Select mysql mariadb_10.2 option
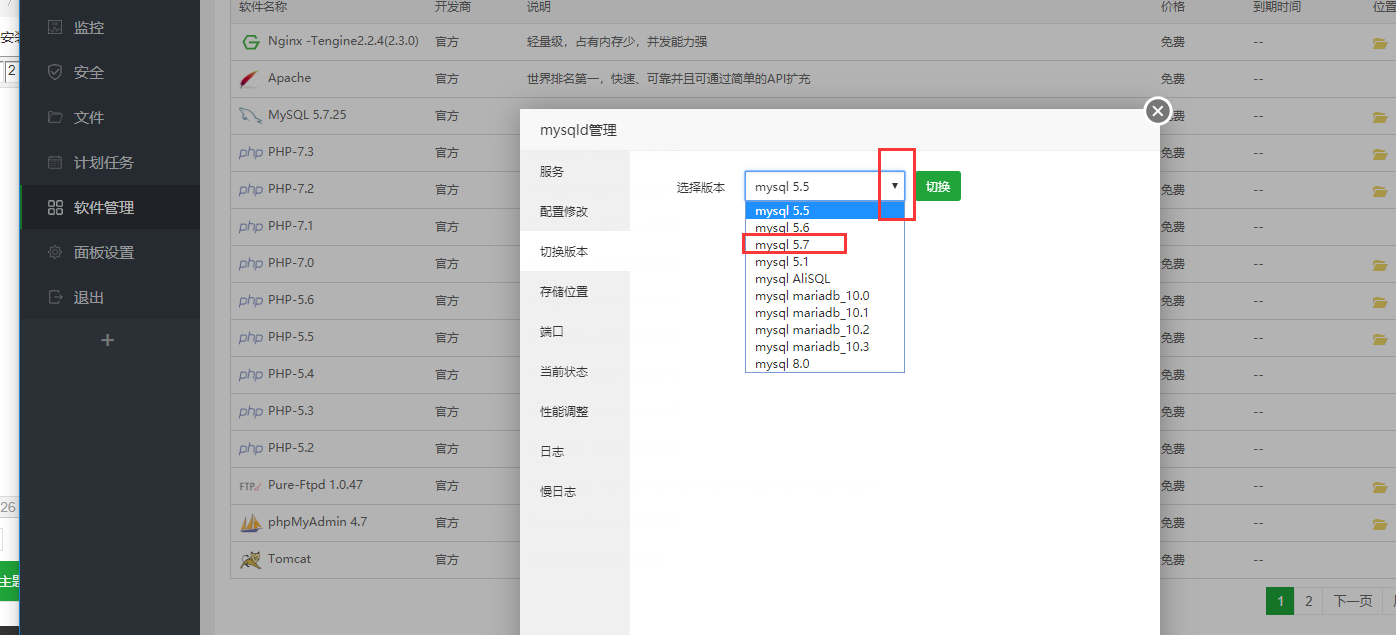This screenshot has width=1396, height=635. point(825,330)
